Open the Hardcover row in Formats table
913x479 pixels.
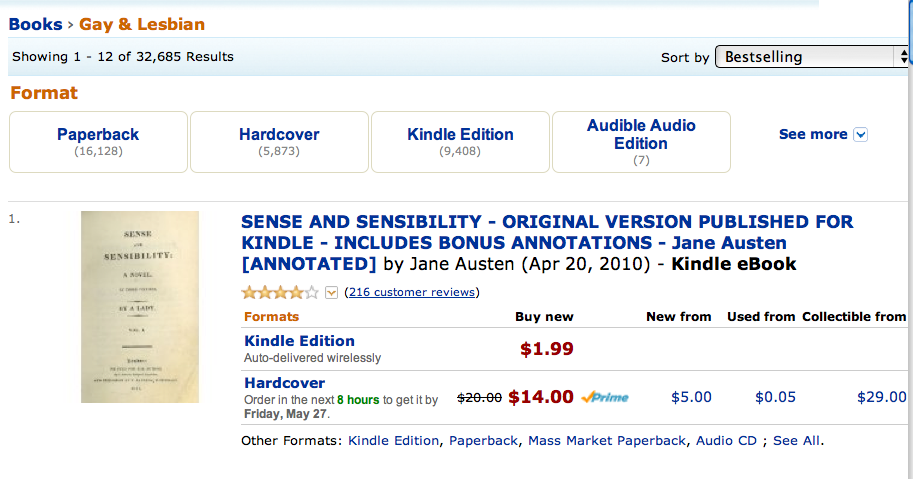pyautogui.click(x=285, y=383)
